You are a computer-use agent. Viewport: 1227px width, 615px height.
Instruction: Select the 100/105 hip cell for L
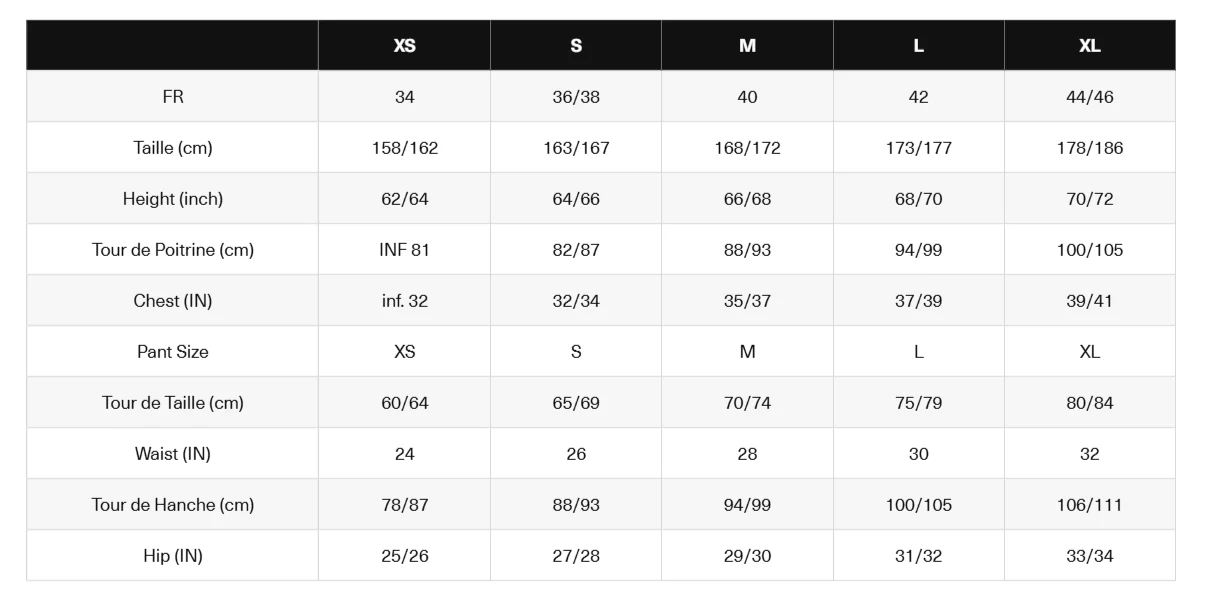tap(918, 505)
